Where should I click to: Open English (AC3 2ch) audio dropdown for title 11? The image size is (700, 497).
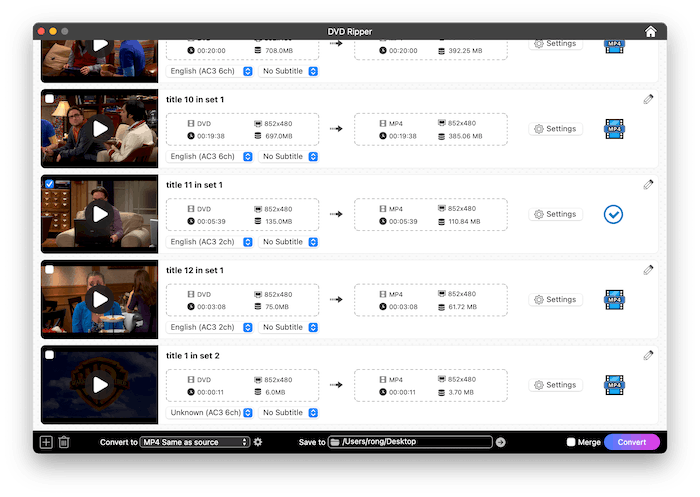[203, 242]
